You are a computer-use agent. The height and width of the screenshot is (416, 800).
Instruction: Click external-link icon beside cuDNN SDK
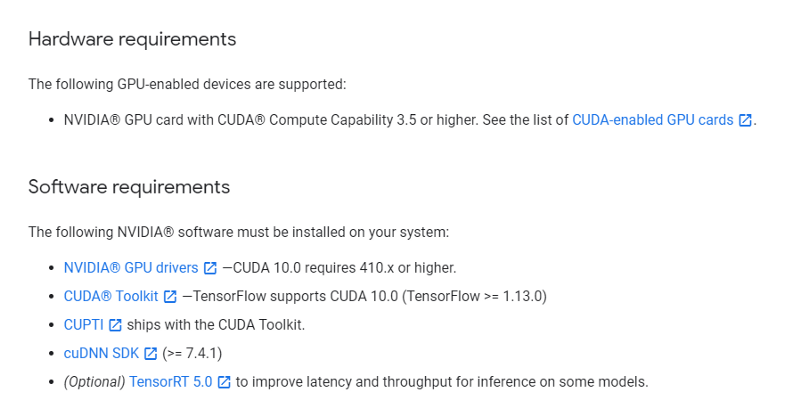tap(151, 353)
